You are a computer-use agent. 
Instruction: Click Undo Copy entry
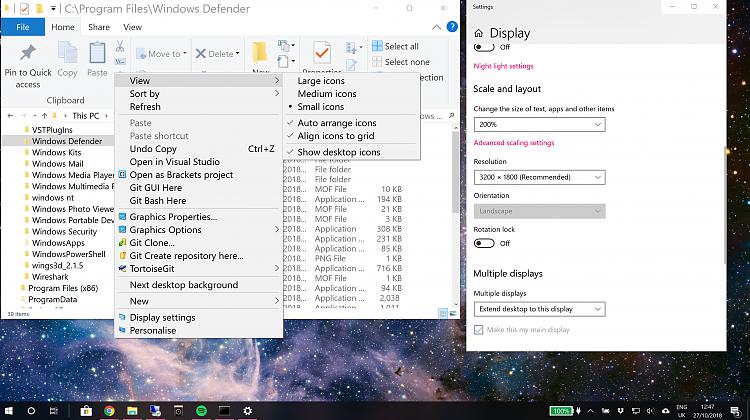199,149
